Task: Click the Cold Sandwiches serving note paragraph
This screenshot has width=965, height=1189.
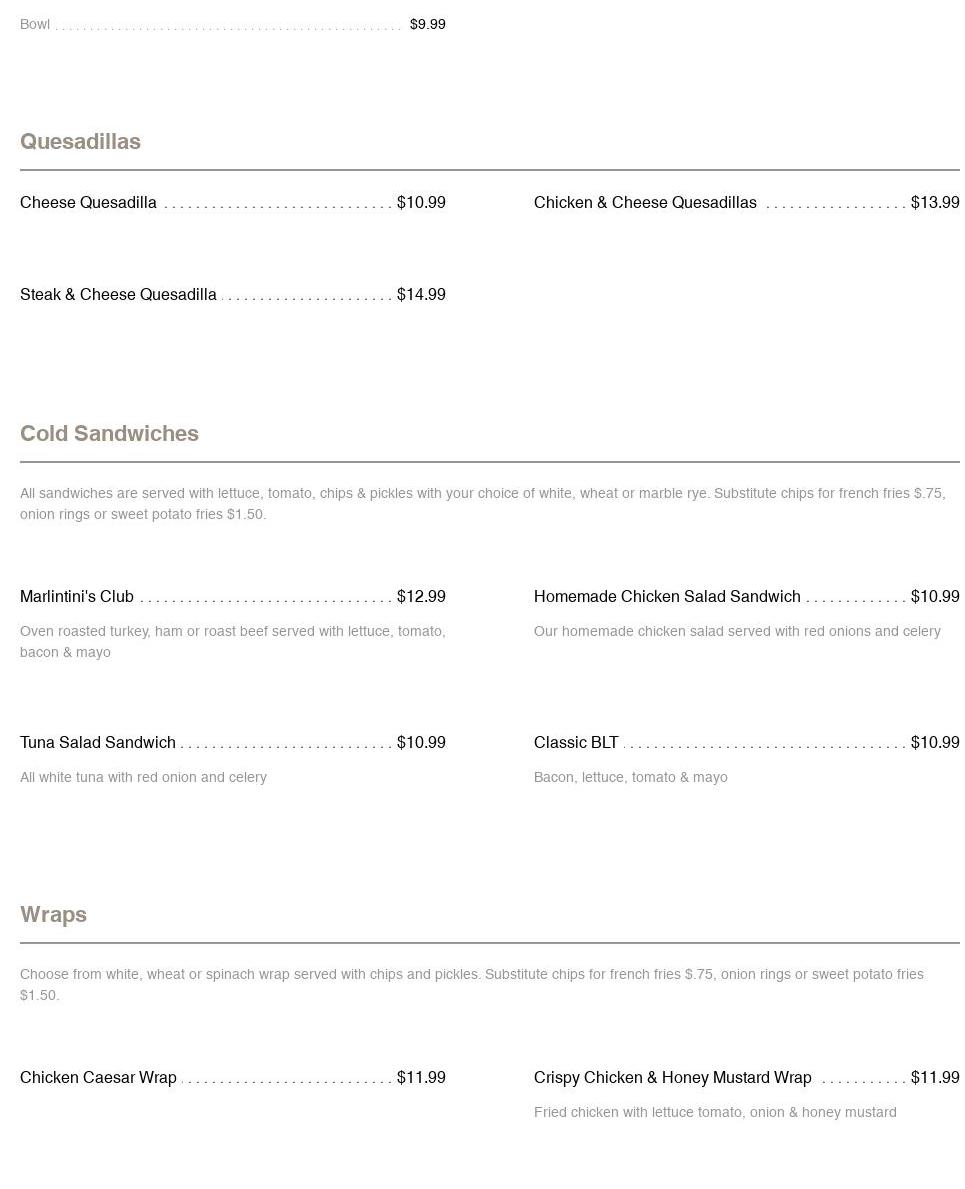Action: tap(482, 504)
